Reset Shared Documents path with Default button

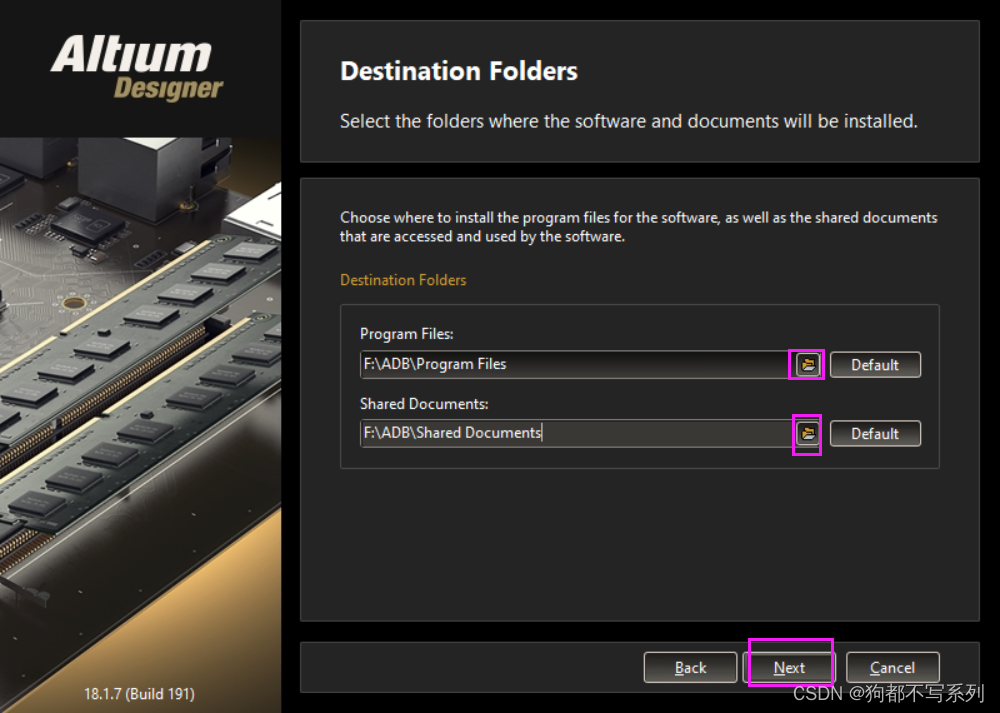[875, 434]
